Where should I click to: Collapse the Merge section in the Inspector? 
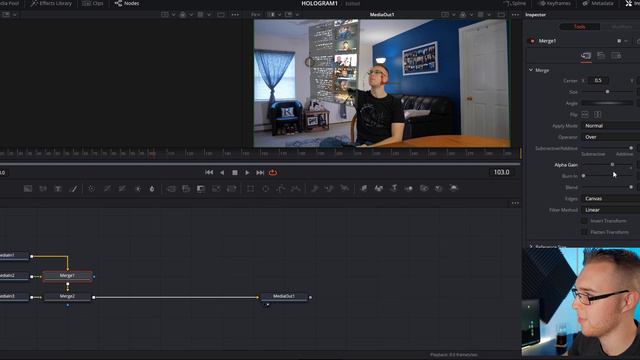531,70
